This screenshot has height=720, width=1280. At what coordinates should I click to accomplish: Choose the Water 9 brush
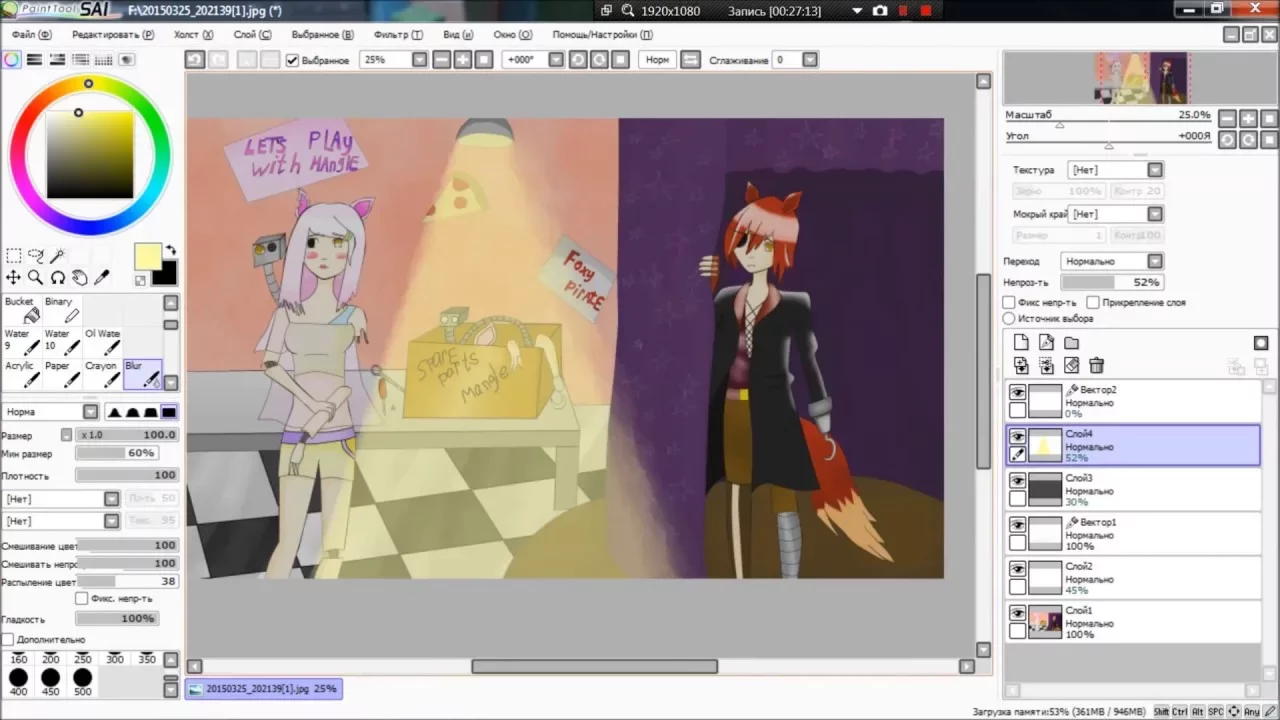pos(22,342)
